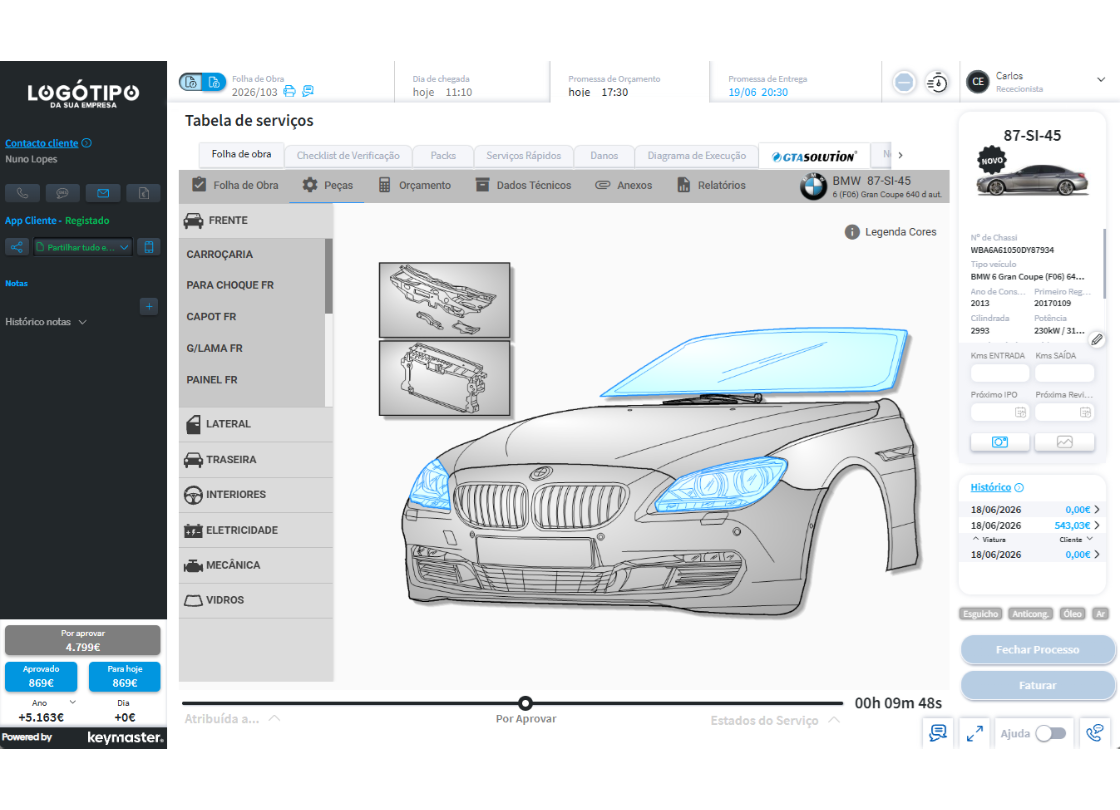Click the phone call icon under client contact
1120x810 pixels.
point(22,193)
